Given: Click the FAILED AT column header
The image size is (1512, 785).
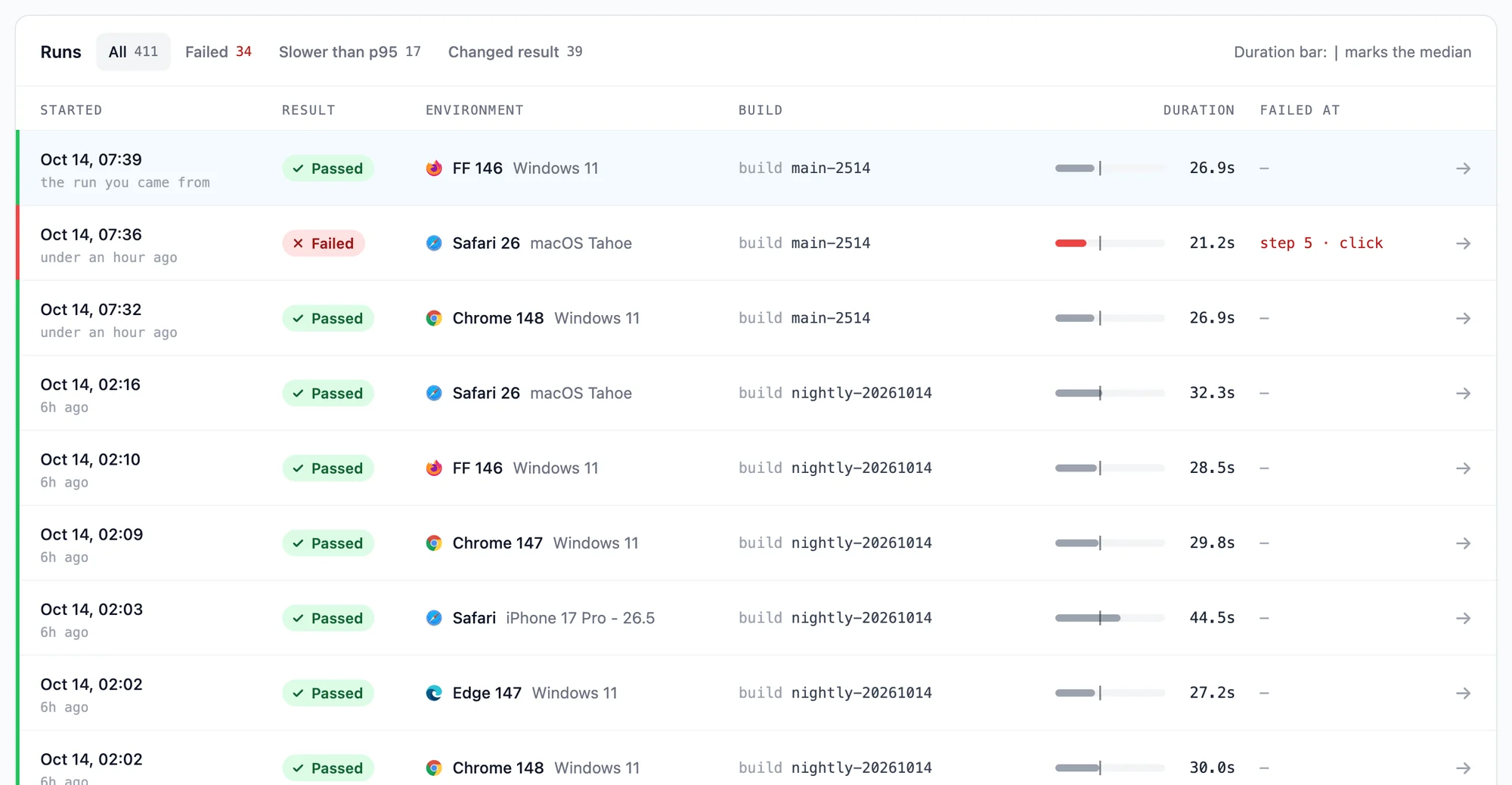Looking at the screenshot, I should (1300, 110).
